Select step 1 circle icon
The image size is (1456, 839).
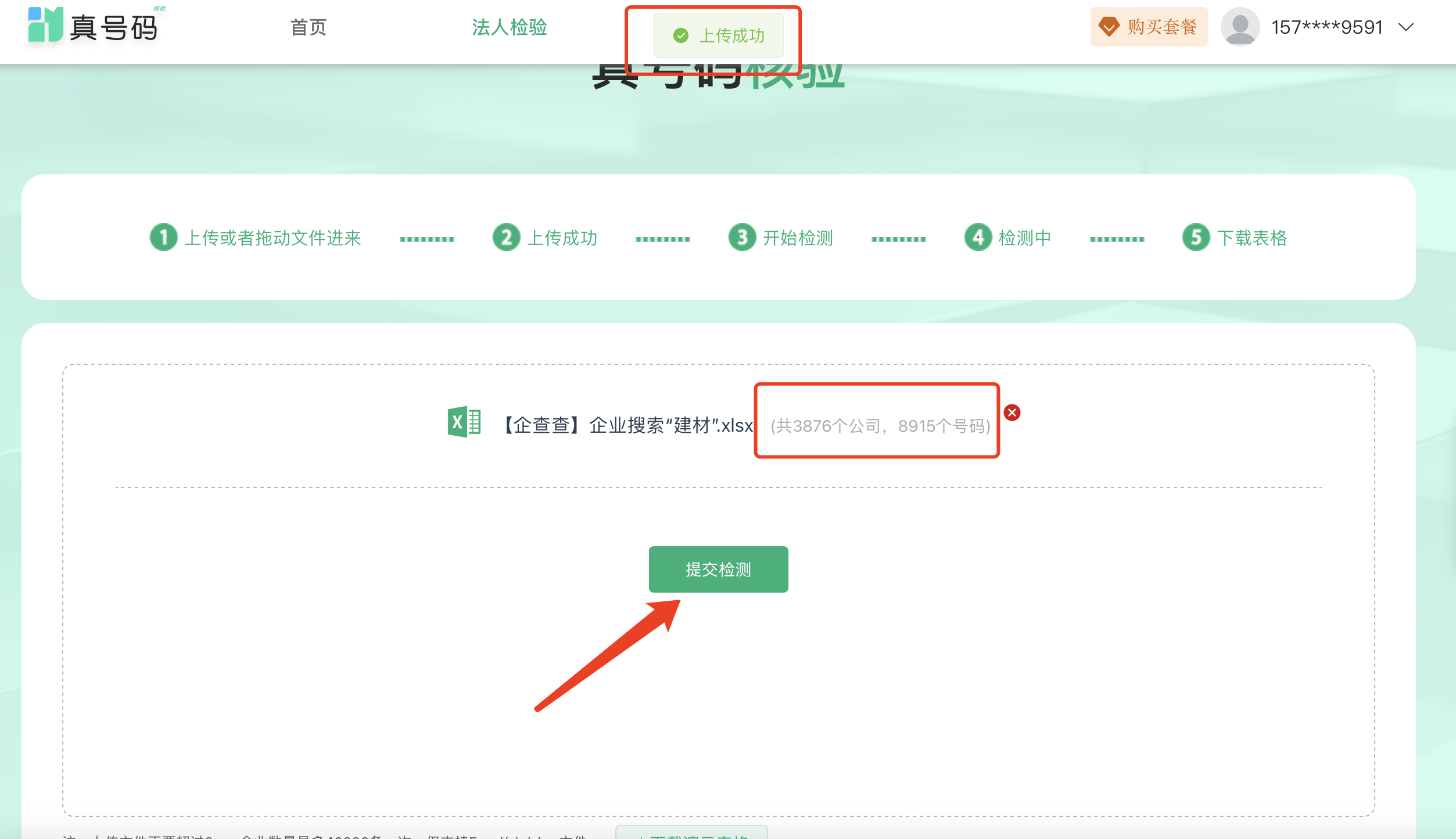pyautogui.click(x=163, y=238)
